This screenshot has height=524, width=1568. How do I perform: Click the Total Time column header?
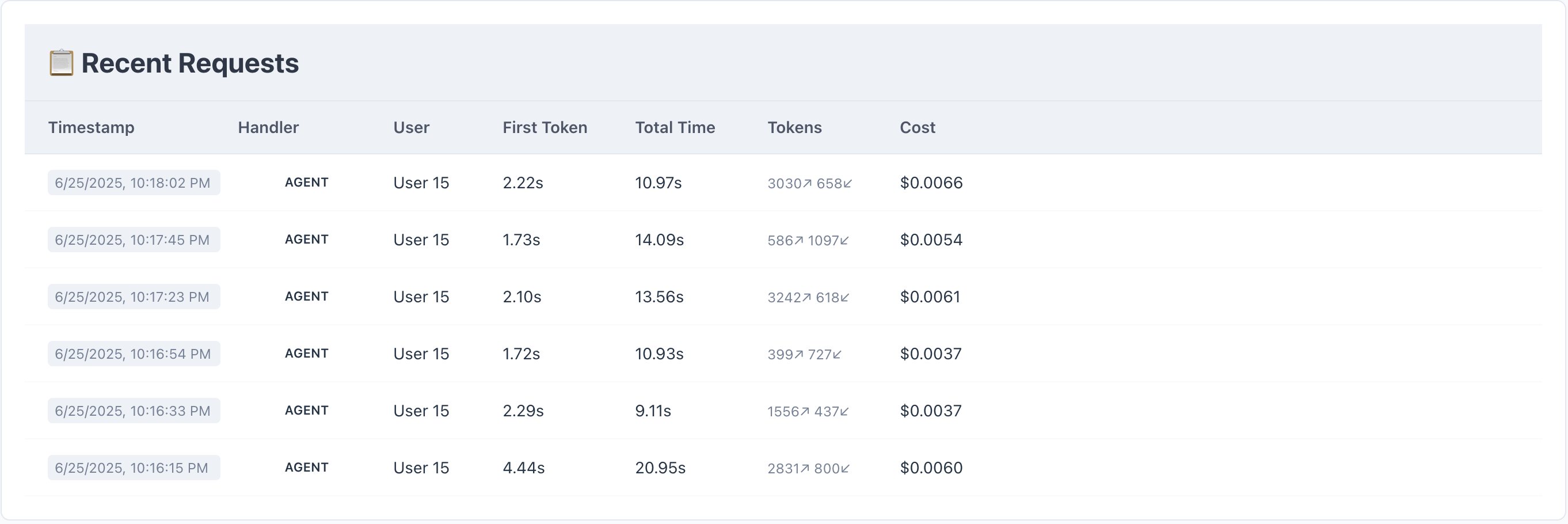675,127
